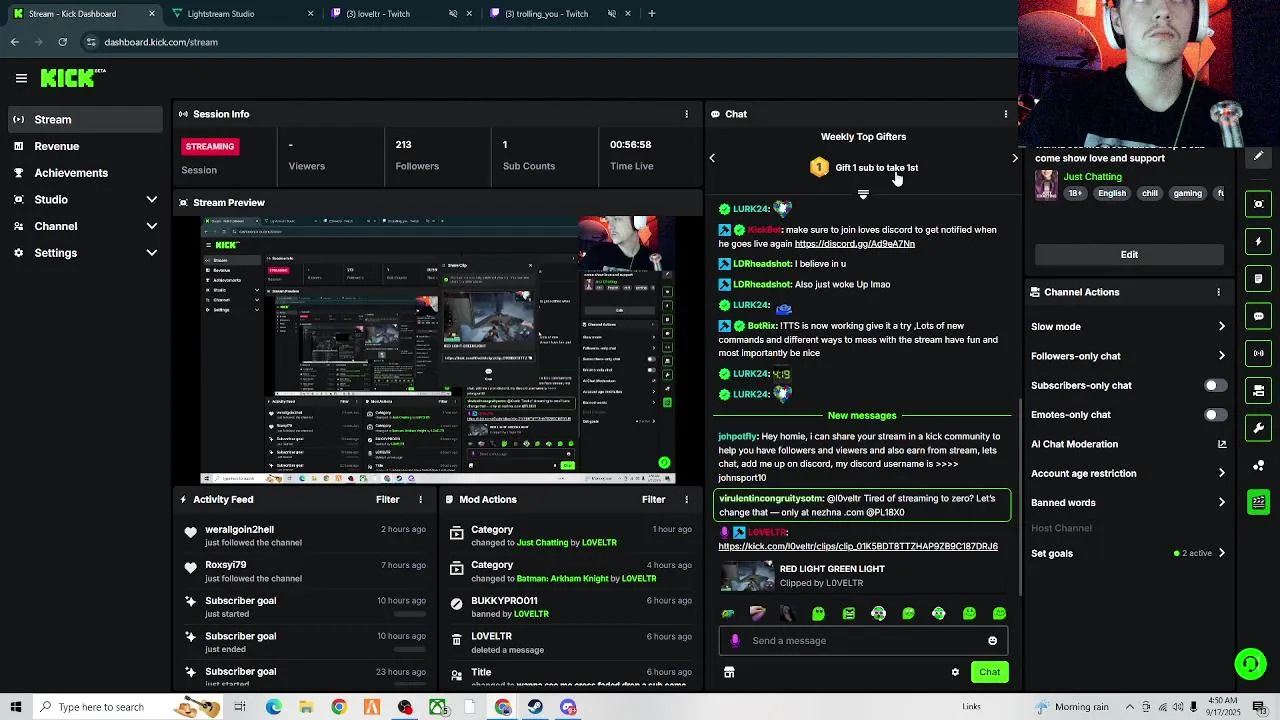
Task: Select Achievements in the sidebar
Action: 84,173
